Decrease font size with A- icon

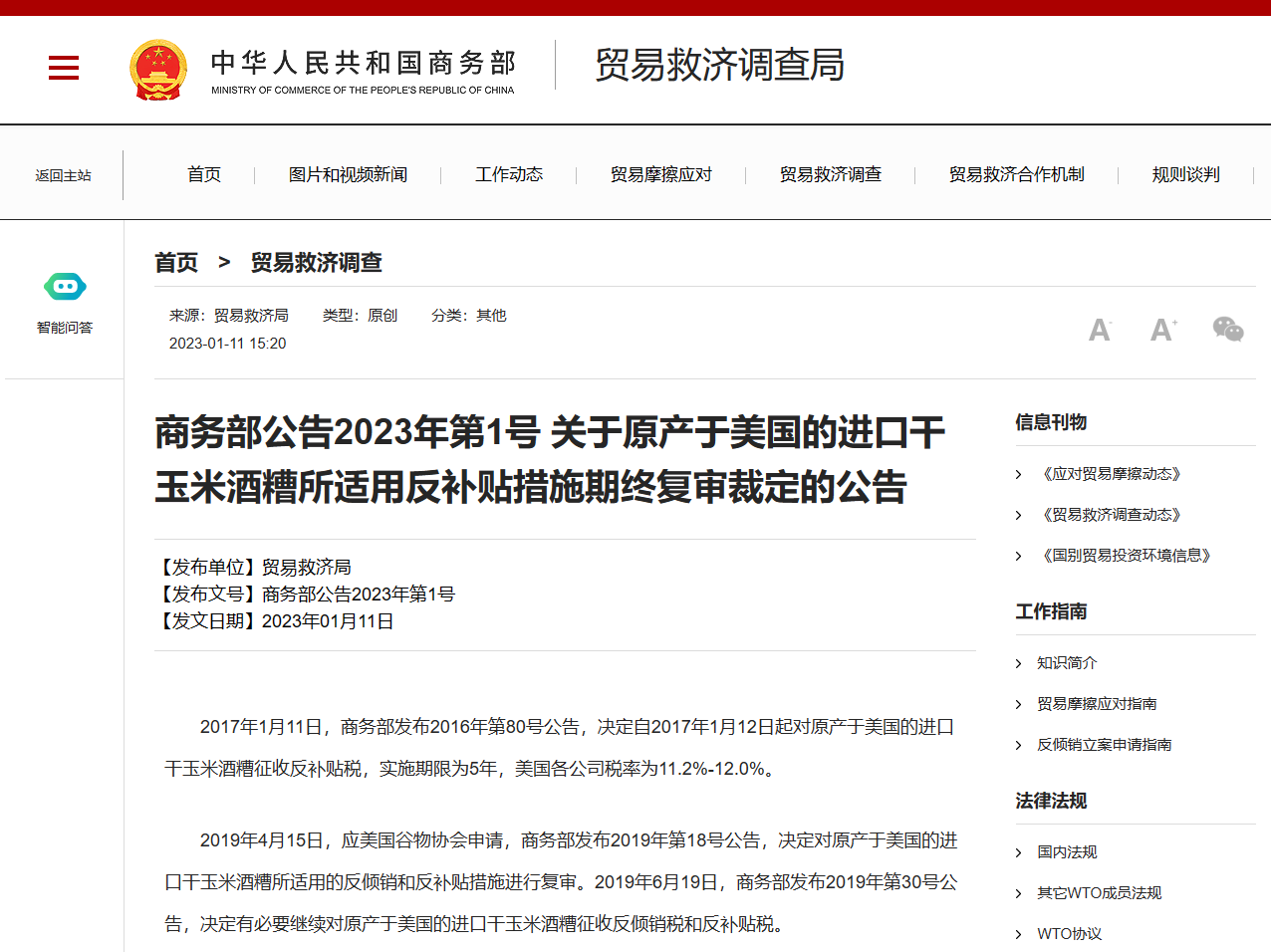1100,331
